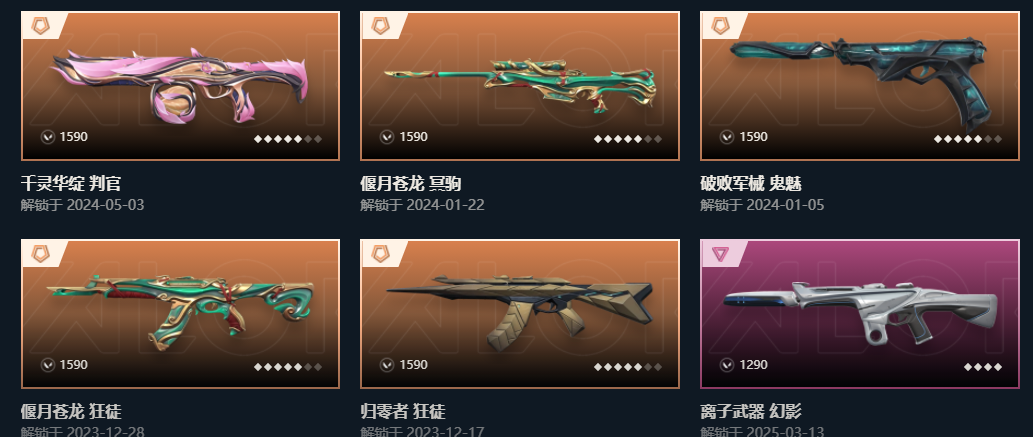1033x437 pixels.
Task: Click the four diamond level dots on 离子武器 幻影
Action: pos(982,367)
